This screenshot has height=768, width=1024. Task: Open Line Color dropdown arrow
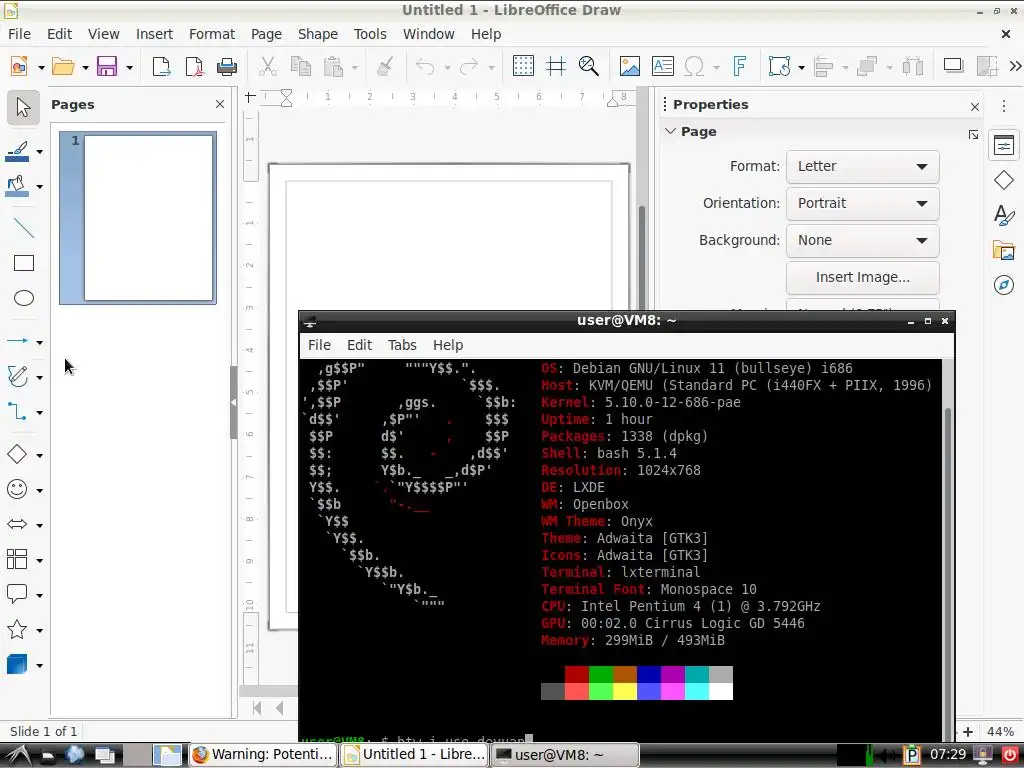(39, 152)
